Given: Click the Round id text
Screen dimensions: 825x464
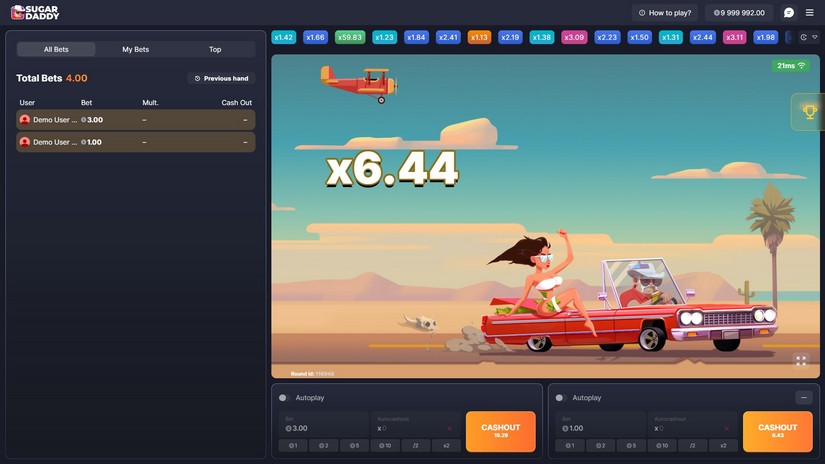Looking at the screenshot, I should [312, 374].
